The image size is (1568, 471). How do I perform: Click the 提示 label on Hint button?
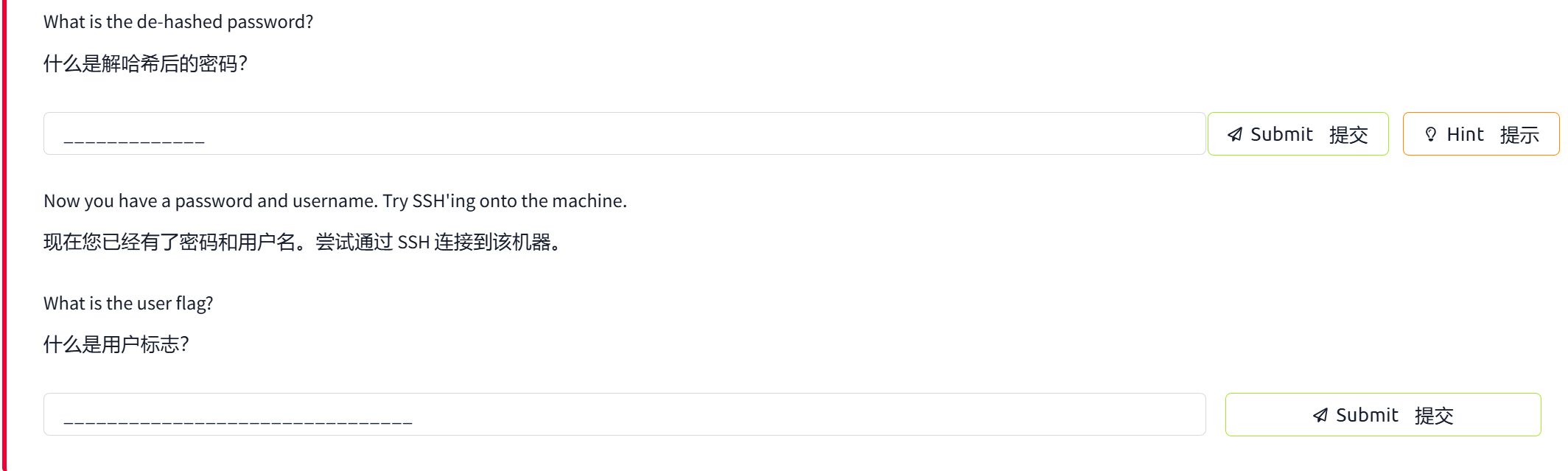[x=1519, y=135]
